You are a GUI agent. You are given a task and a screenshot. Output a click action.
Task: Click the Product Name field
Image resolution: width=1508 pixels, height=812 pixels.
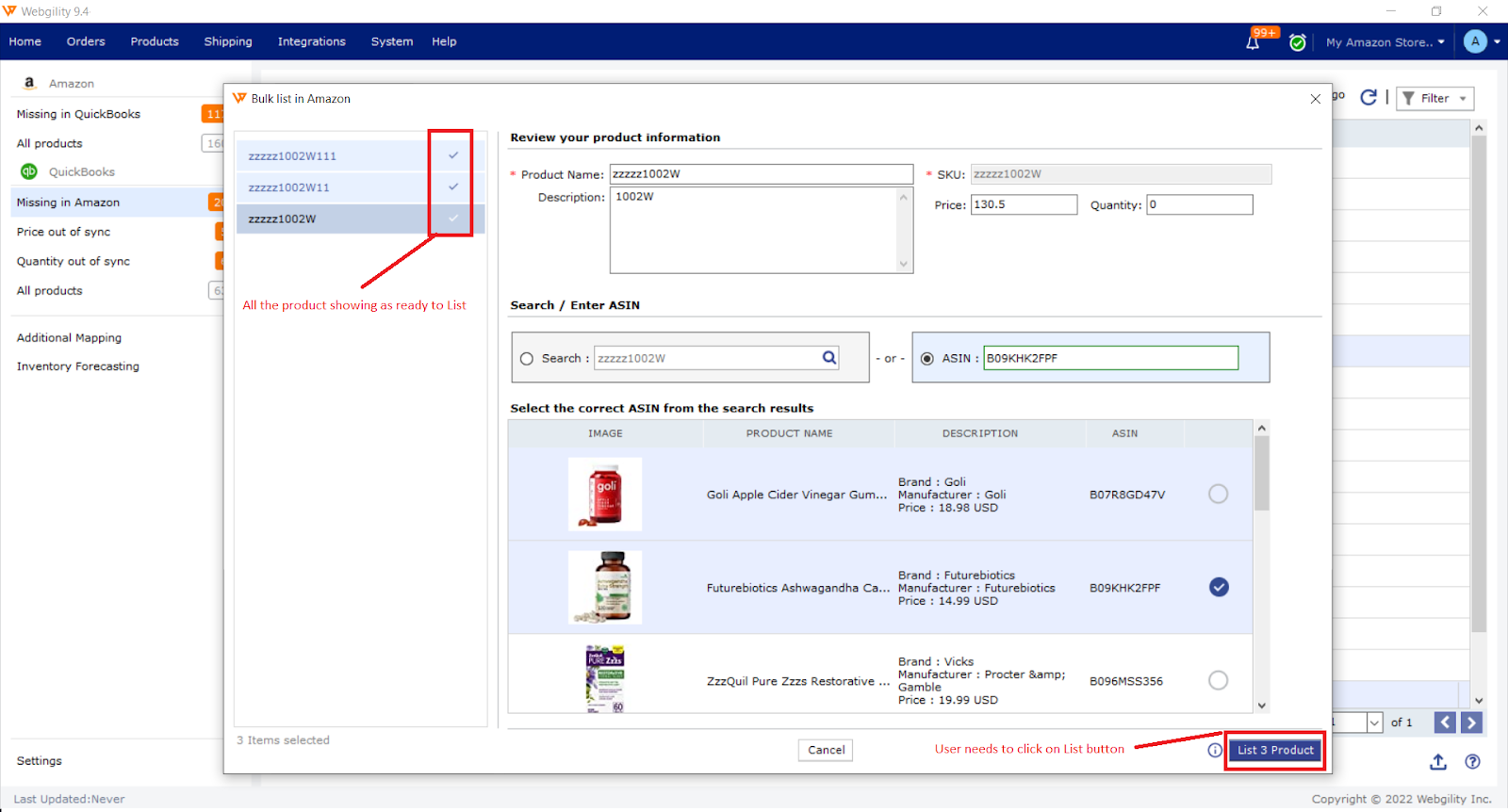762,174
